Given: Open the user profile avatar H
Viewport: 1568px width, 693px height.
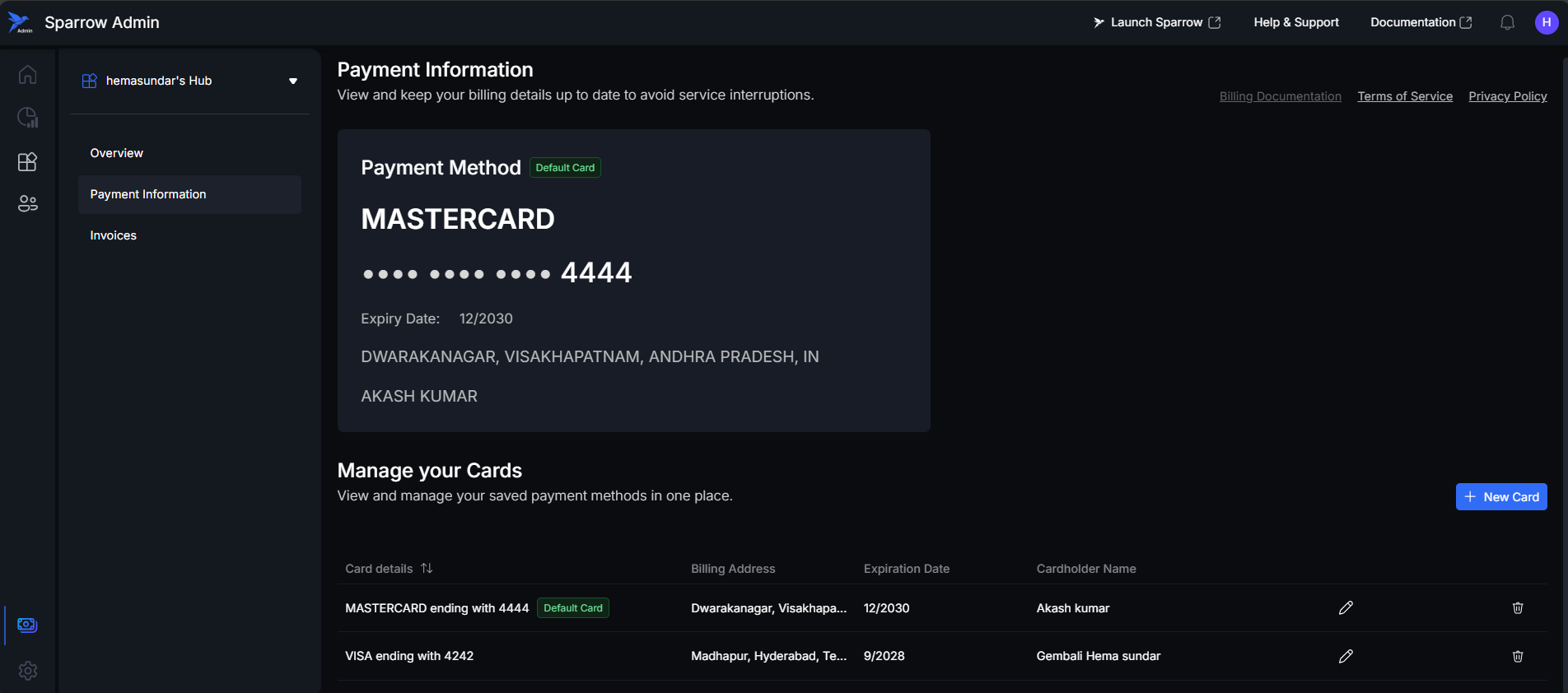Looking at the screenshot, I should click(1546, 23).
